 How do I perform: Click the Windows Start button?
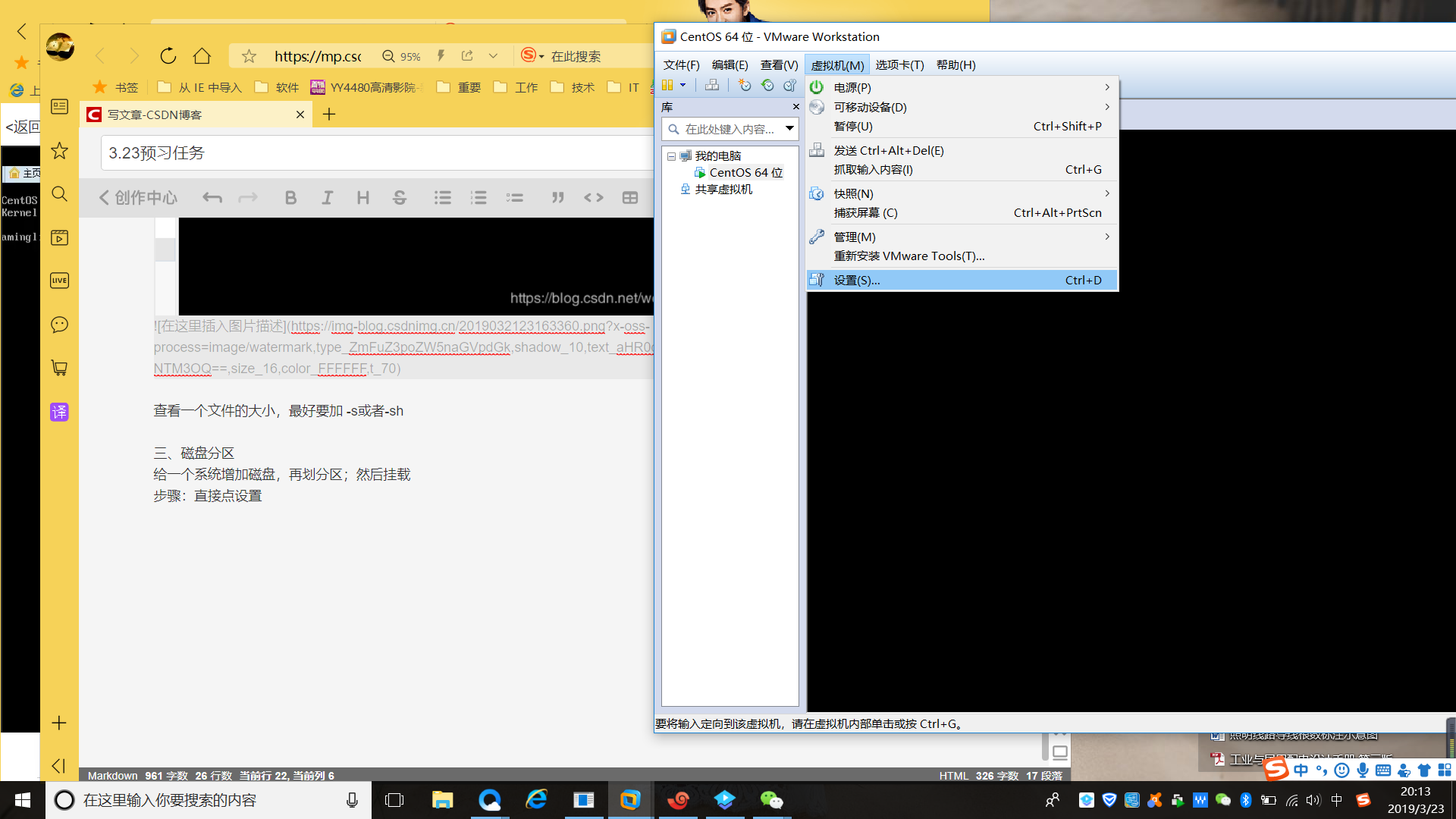(x=23, y=800)
